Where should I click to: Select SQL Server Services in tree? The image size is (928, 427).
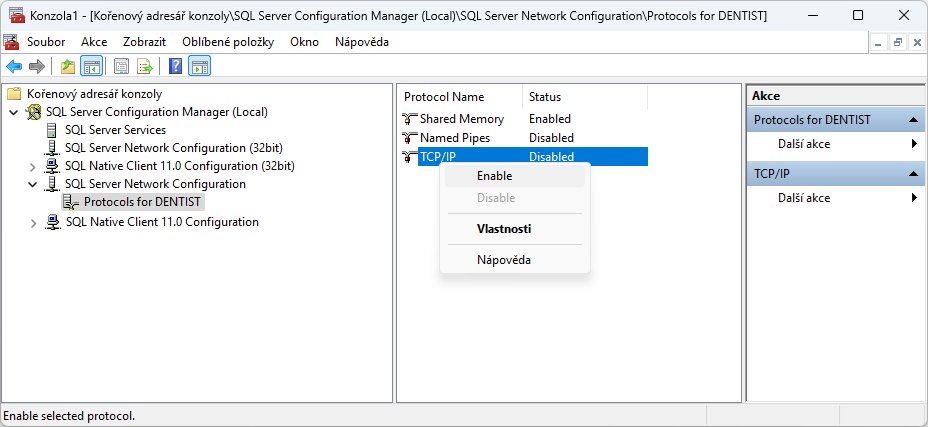[x=115, y=130]
